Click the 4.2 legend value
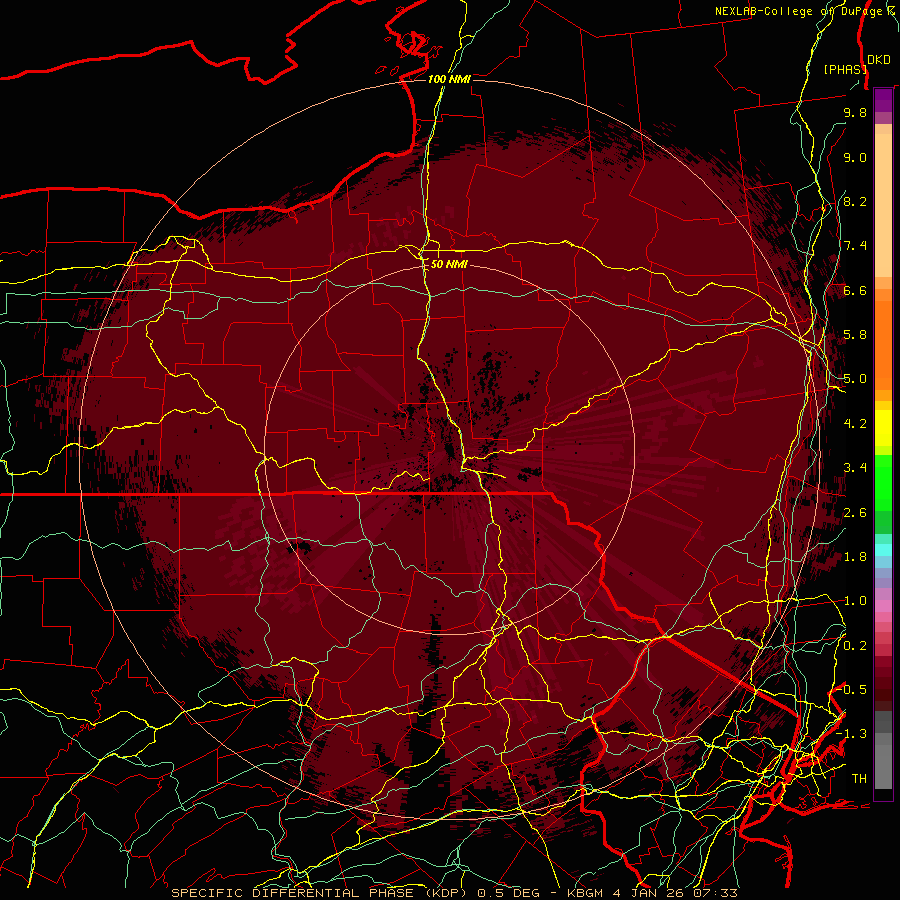900x900 pixels. 855,424
